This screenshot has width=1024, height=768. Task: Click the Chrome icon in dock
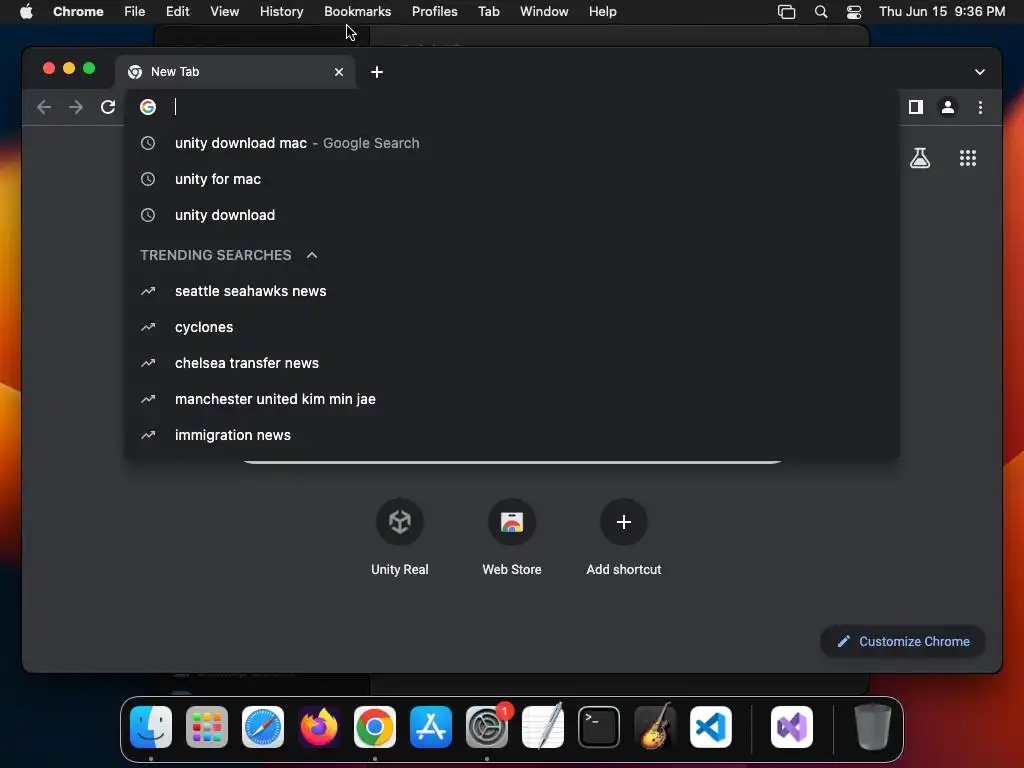375,727
